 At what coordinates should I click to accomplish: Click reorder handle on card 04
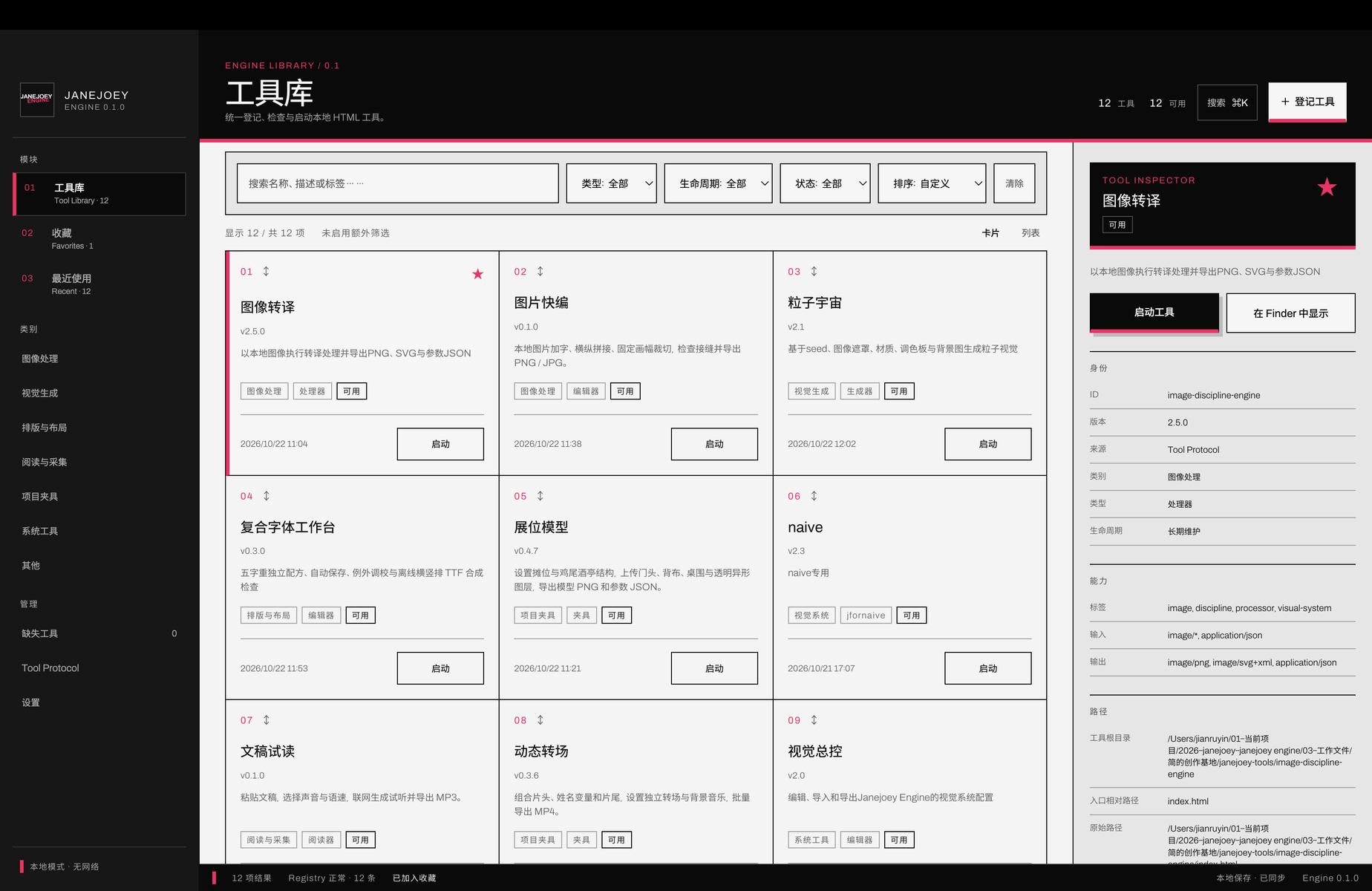pyautogui.click(x=266, y=496)
